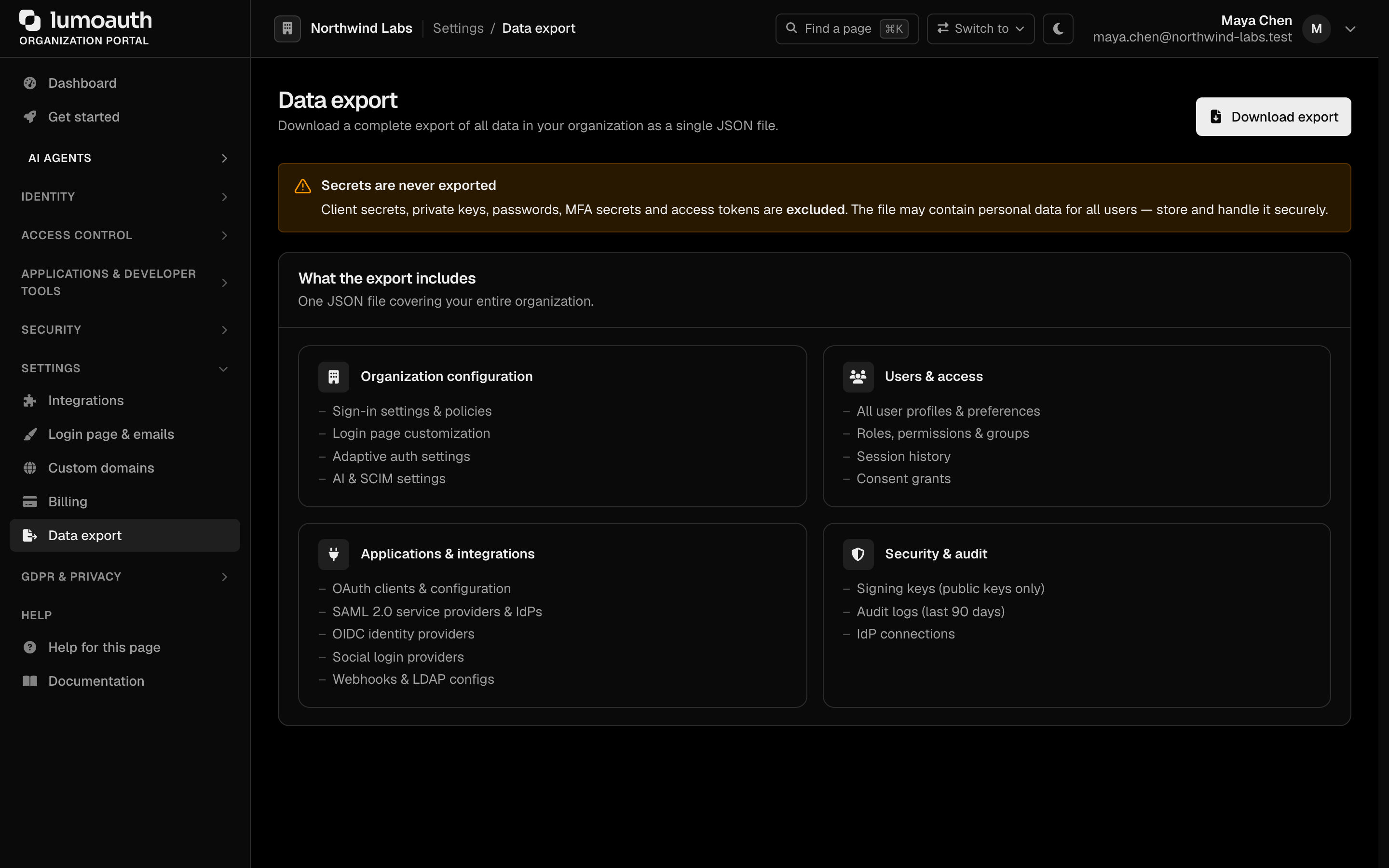Click the 'Audit logs (last 90 days)' text
The image size is (1389, 868).
tap(930, 612)
